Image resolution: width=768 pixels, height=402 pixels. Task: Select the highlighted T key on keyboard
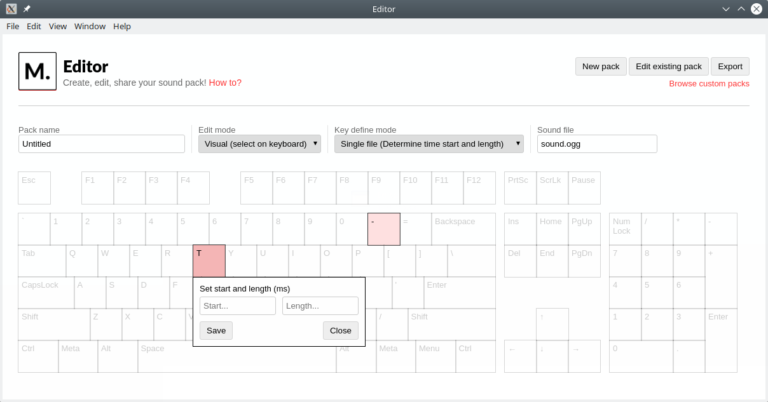point(209,260)
